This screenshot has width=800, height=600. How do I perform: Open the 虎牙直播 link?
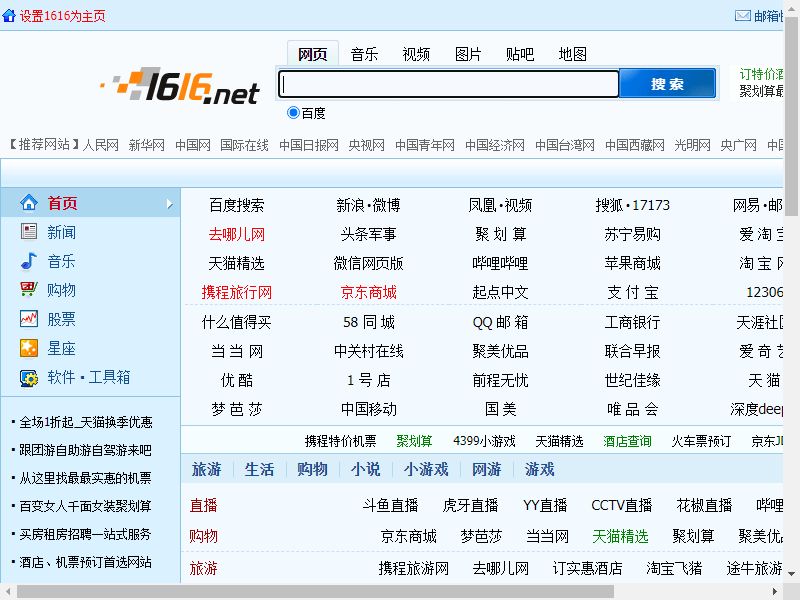pyautogui.click(x=470, y=505)
